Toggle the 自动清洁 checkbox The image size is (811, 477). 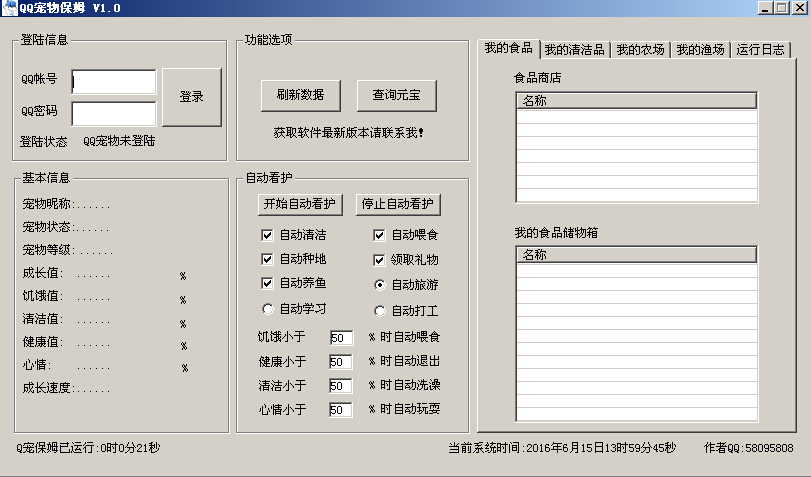[267, 235]
